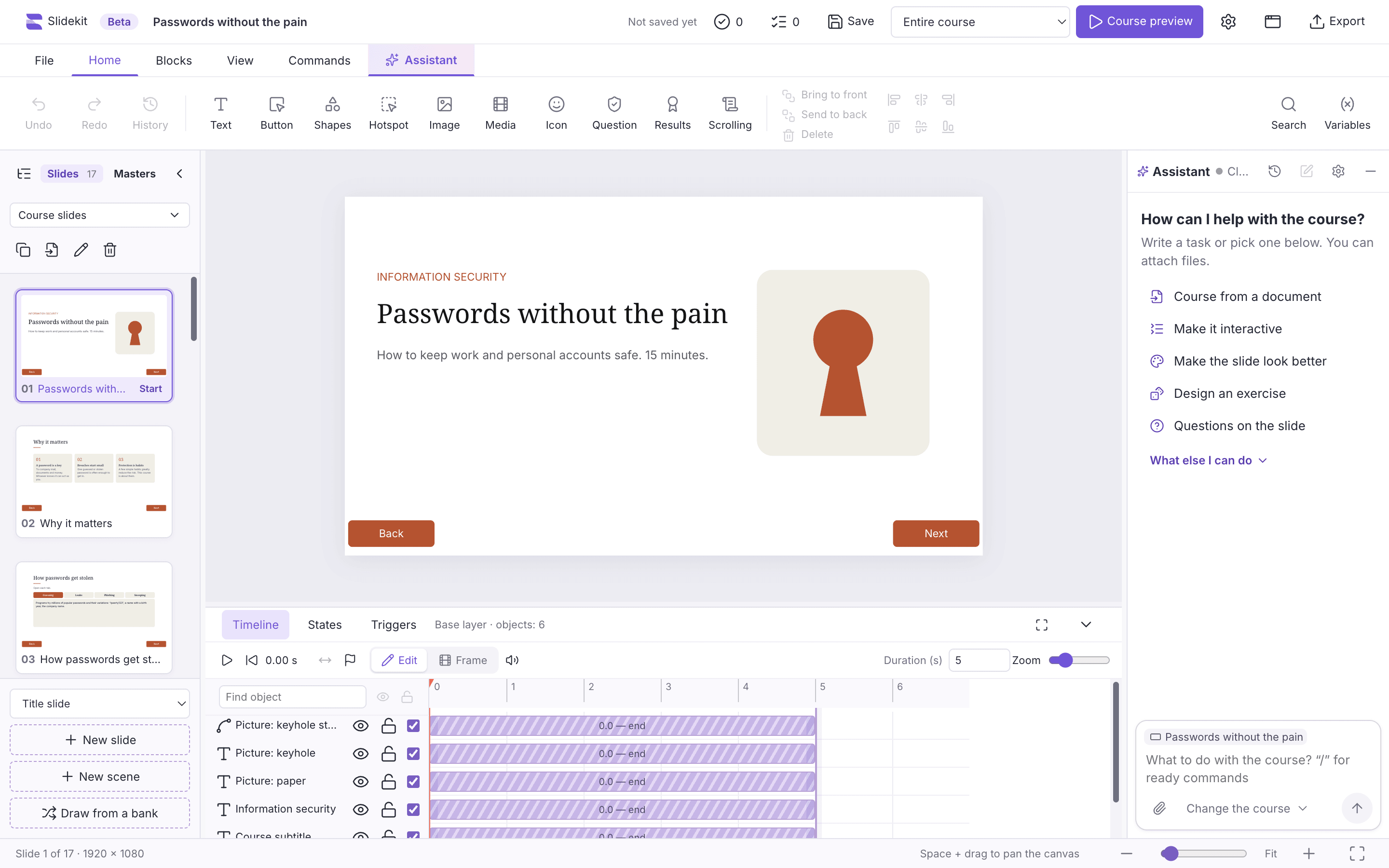Switch to the Masters tab
The image size is (1389, 868).
click(134, 174)
